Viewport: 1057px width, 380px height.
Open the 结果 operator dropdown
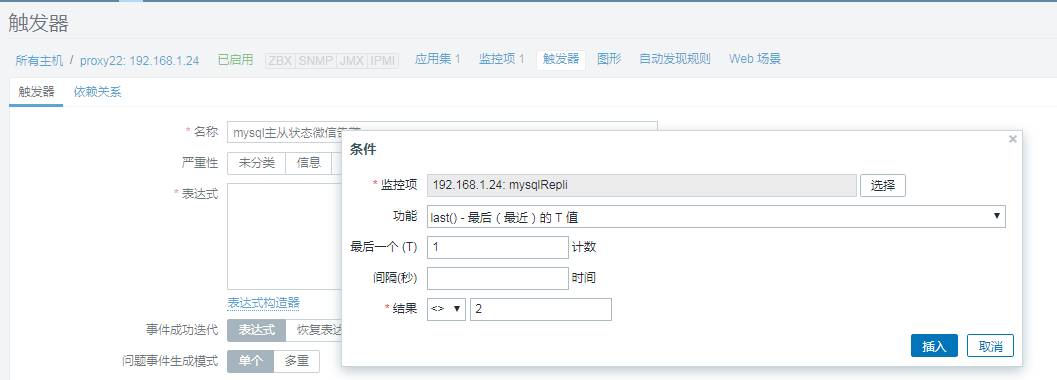[446, 309]
